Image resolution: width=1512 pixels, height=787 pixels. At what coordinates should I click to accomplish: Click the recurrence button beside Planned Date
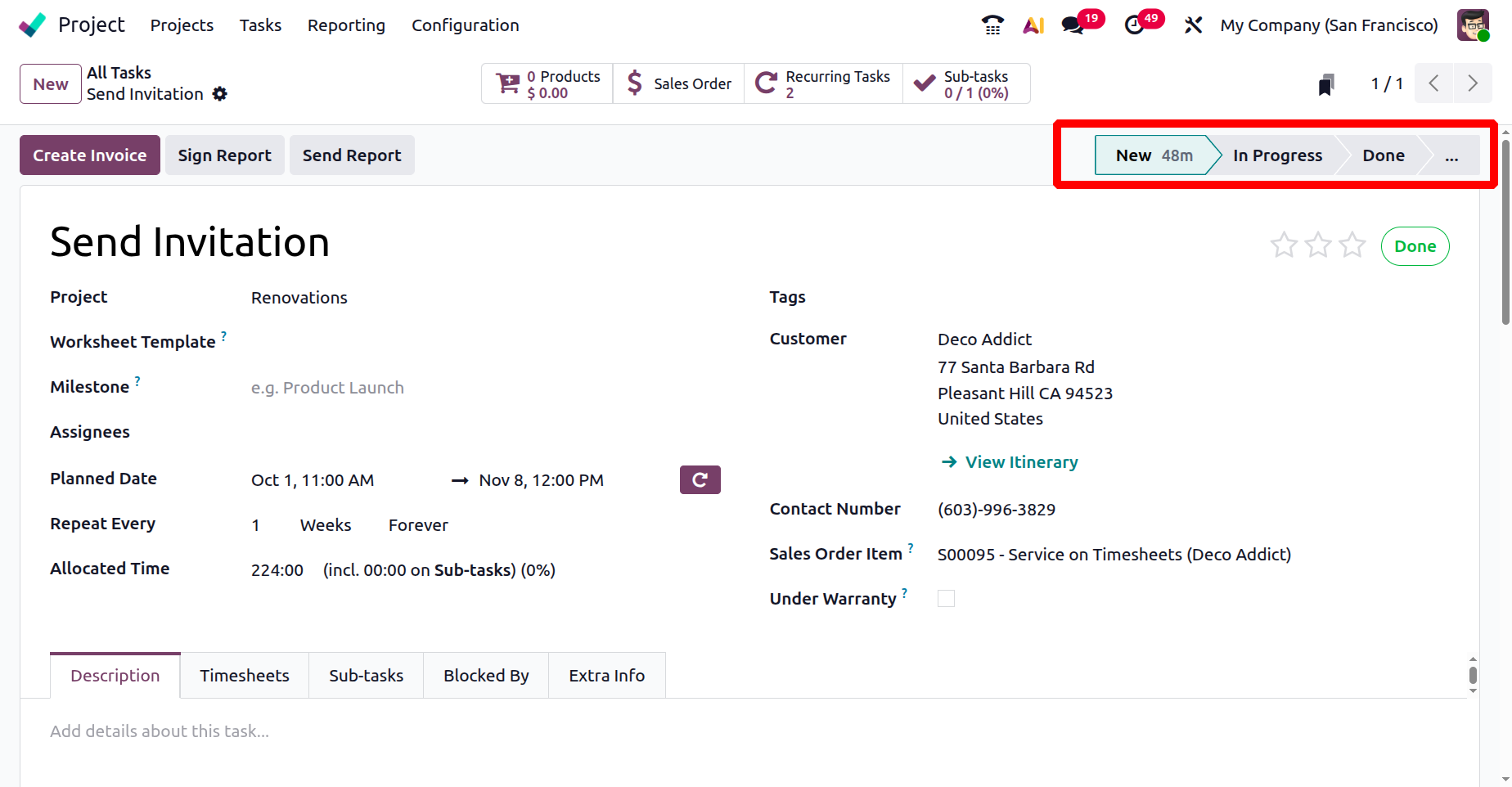point(700,480)
